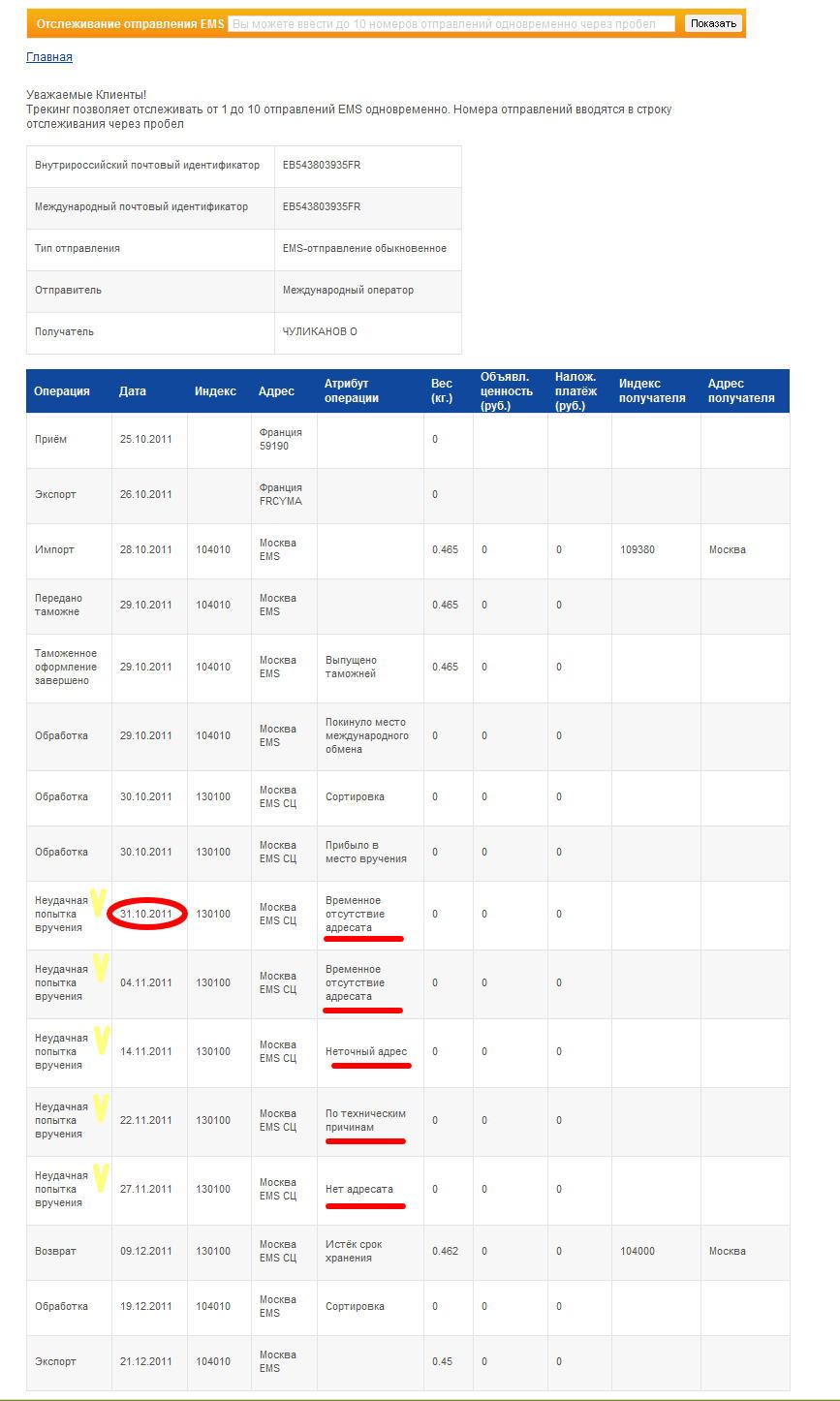Select recipient name "ЧУЛИКАНОВ О"
The image size is (840, 1401).
point(320,331)
